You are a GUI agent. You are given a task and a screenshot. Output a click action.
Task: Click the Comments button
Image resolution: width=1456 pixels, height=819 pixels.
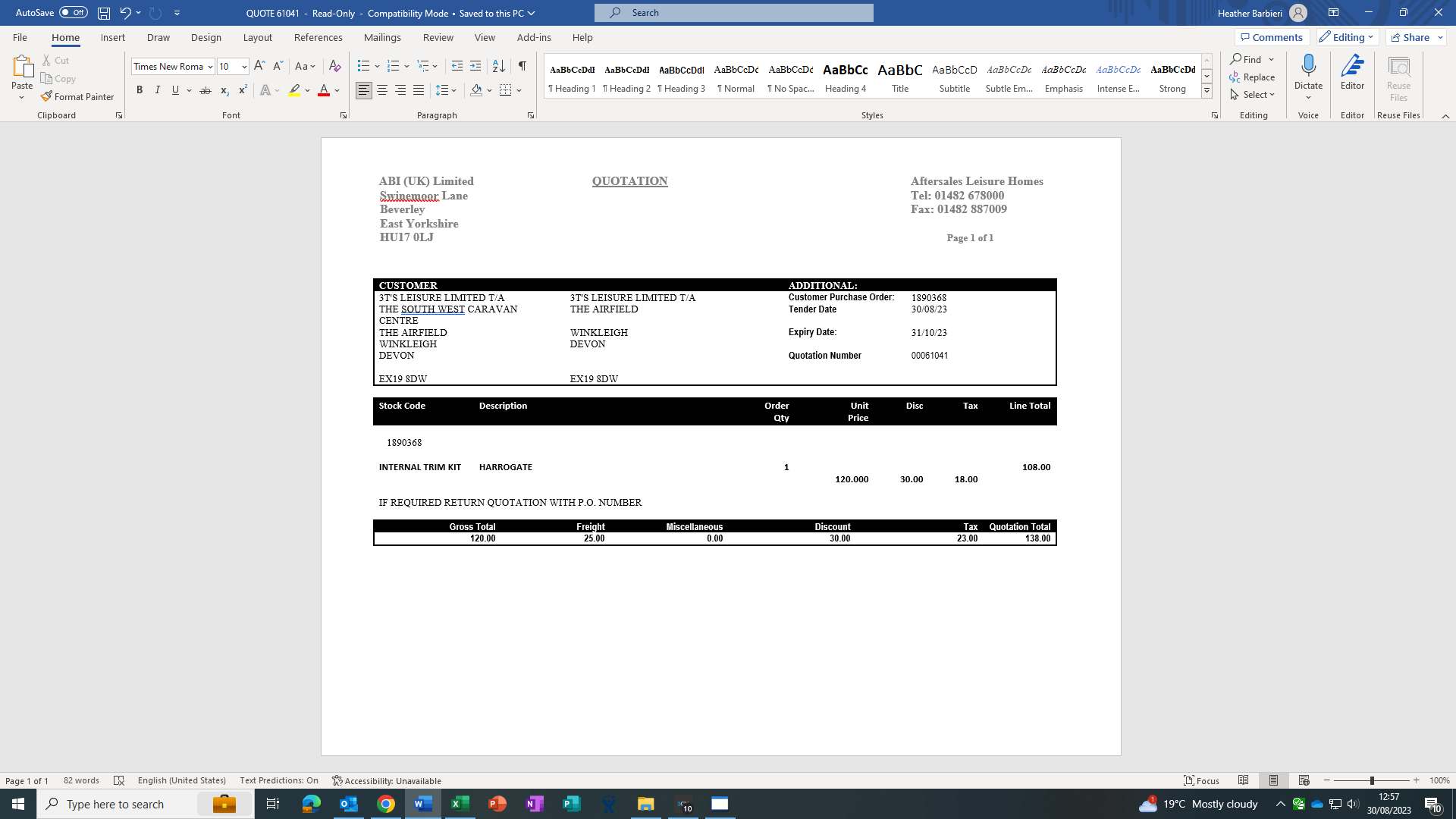tap(1271, 37)
